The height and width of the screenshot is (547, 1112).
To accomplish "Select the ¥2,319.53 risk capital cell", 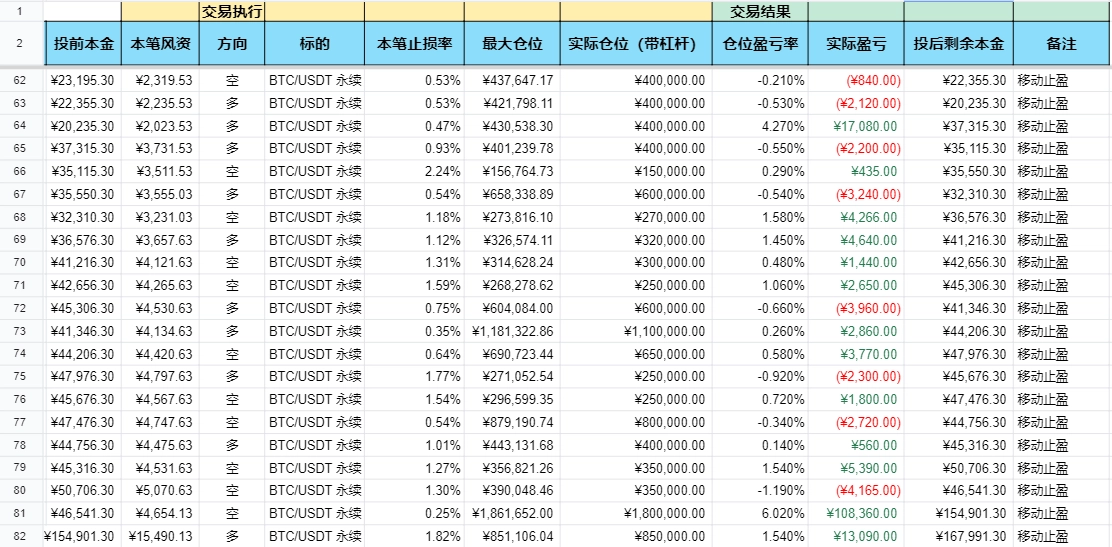I will tap(160, 81).
